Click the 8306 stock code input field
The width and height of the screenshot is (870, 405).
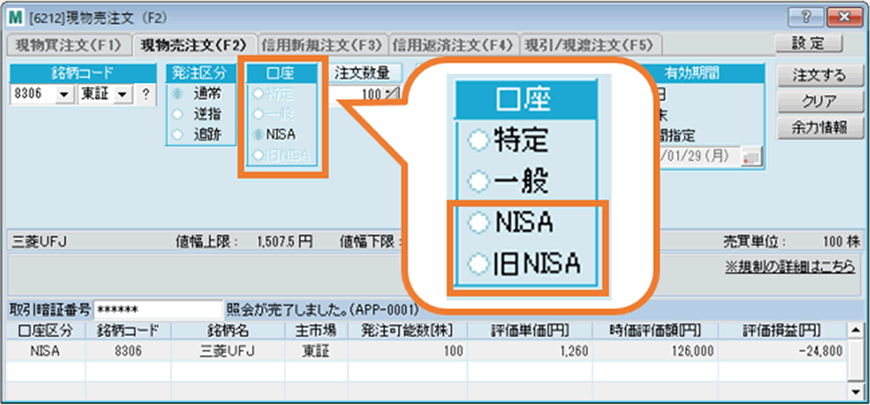(34, 94)
